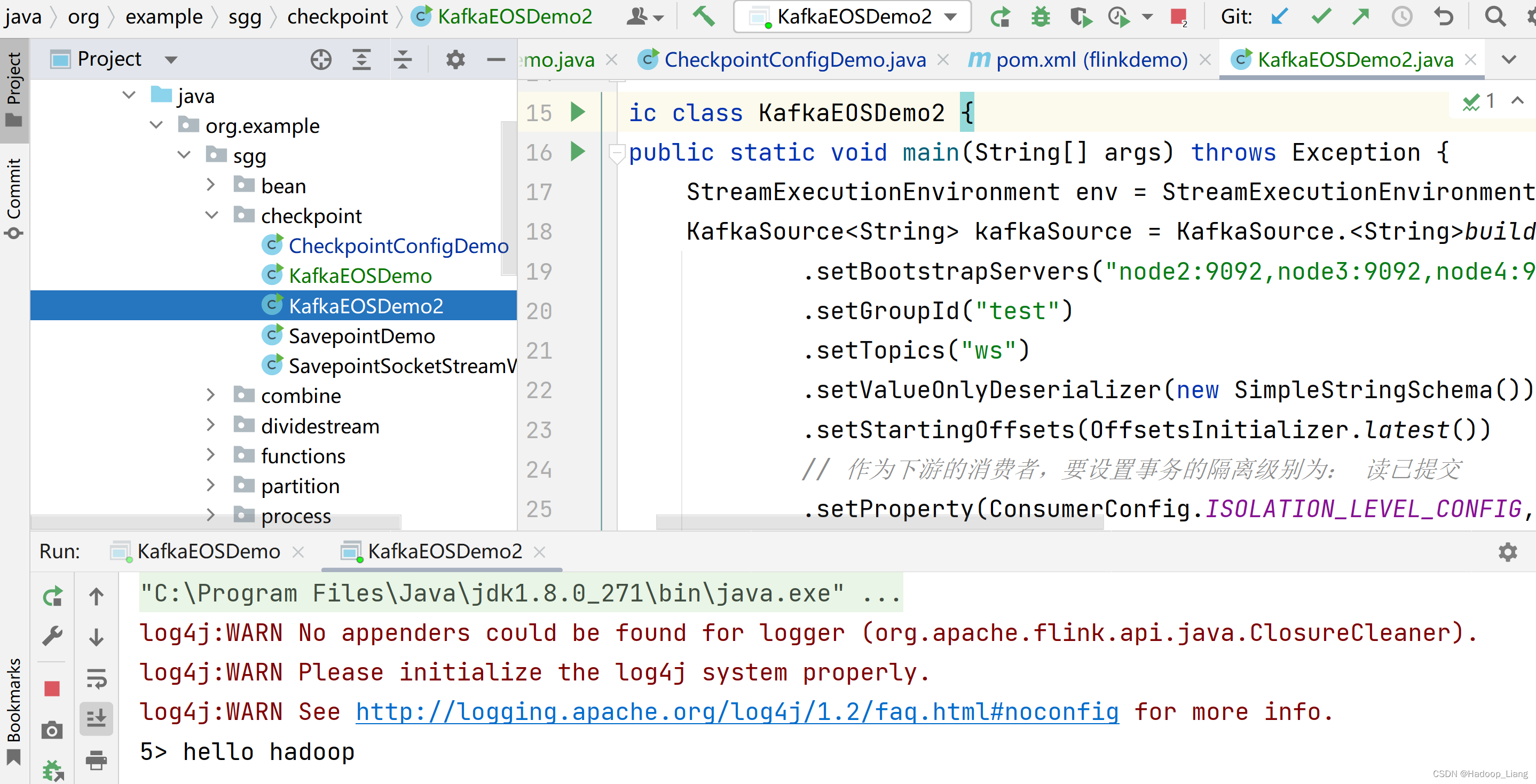Viewport: 1536px width, 784px height.
Task: Click Git push arrow icon
Action: tap(1360, 17)
